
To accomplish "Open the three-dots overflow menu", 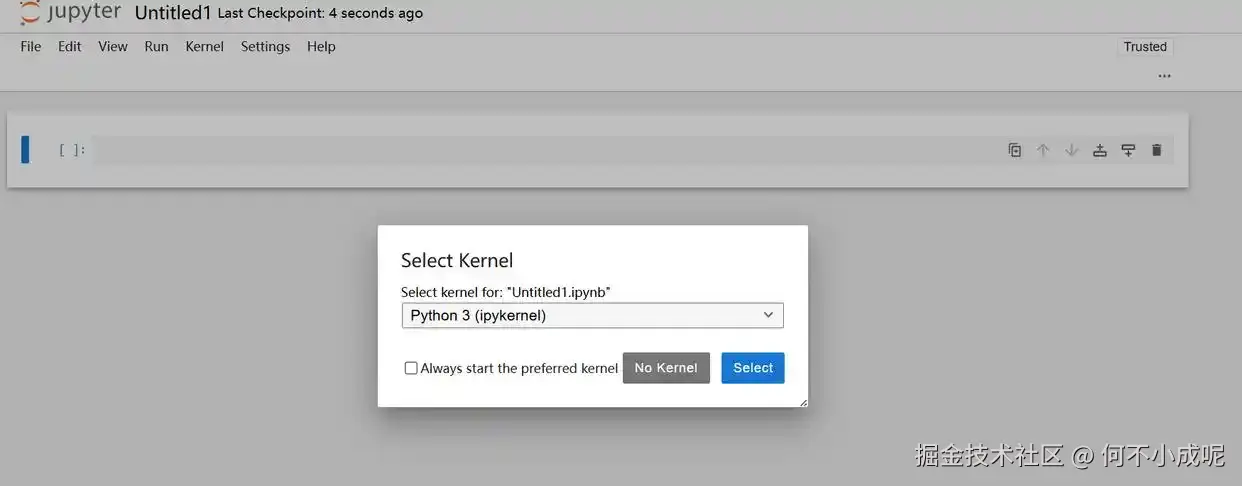I will click(x=1164, y=76).
